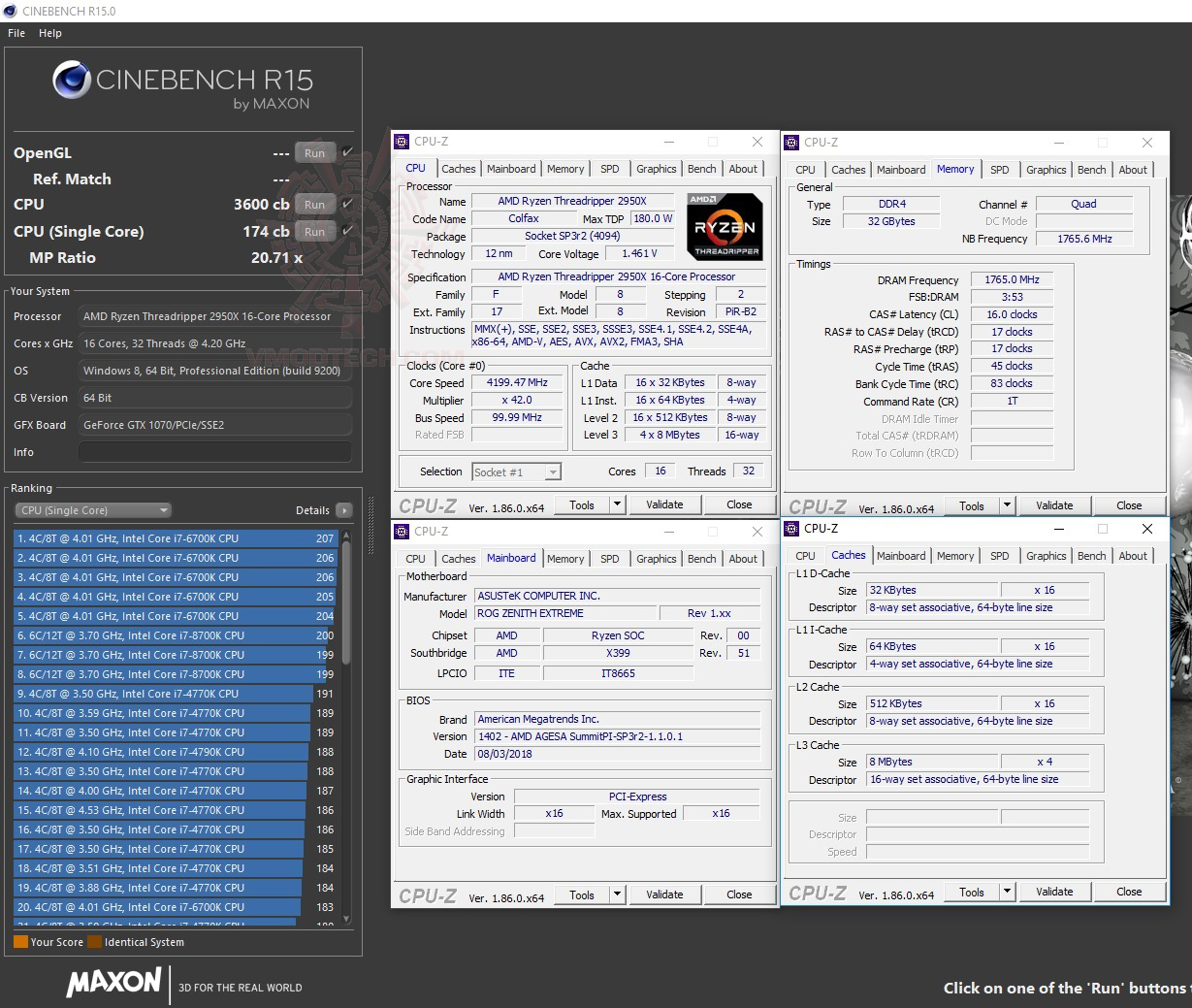
Task: Click the ranking scrollbar down arrow
Action: pos(346,920)
